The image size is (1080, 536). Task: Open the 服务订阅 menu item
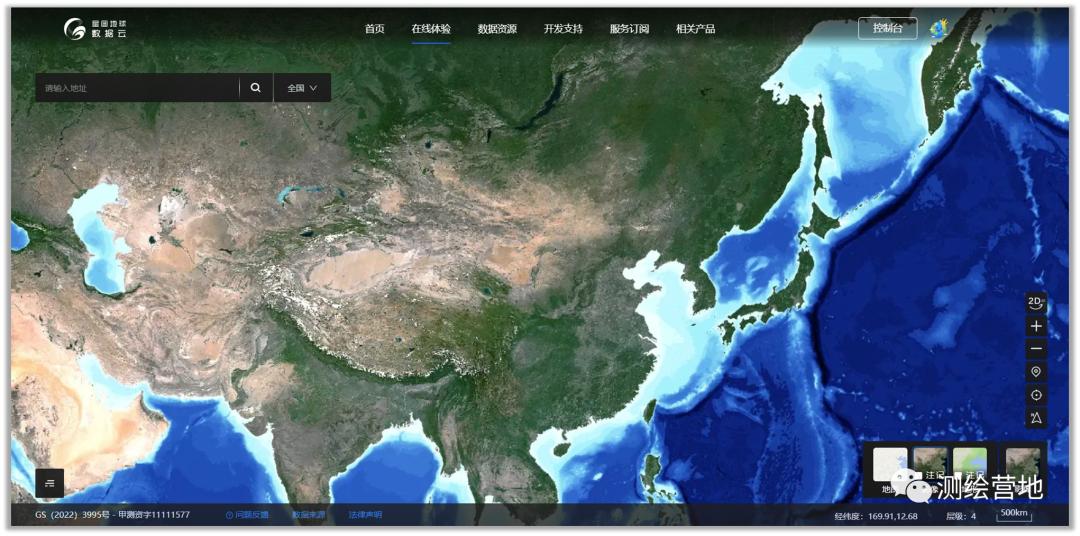point(629,29)
